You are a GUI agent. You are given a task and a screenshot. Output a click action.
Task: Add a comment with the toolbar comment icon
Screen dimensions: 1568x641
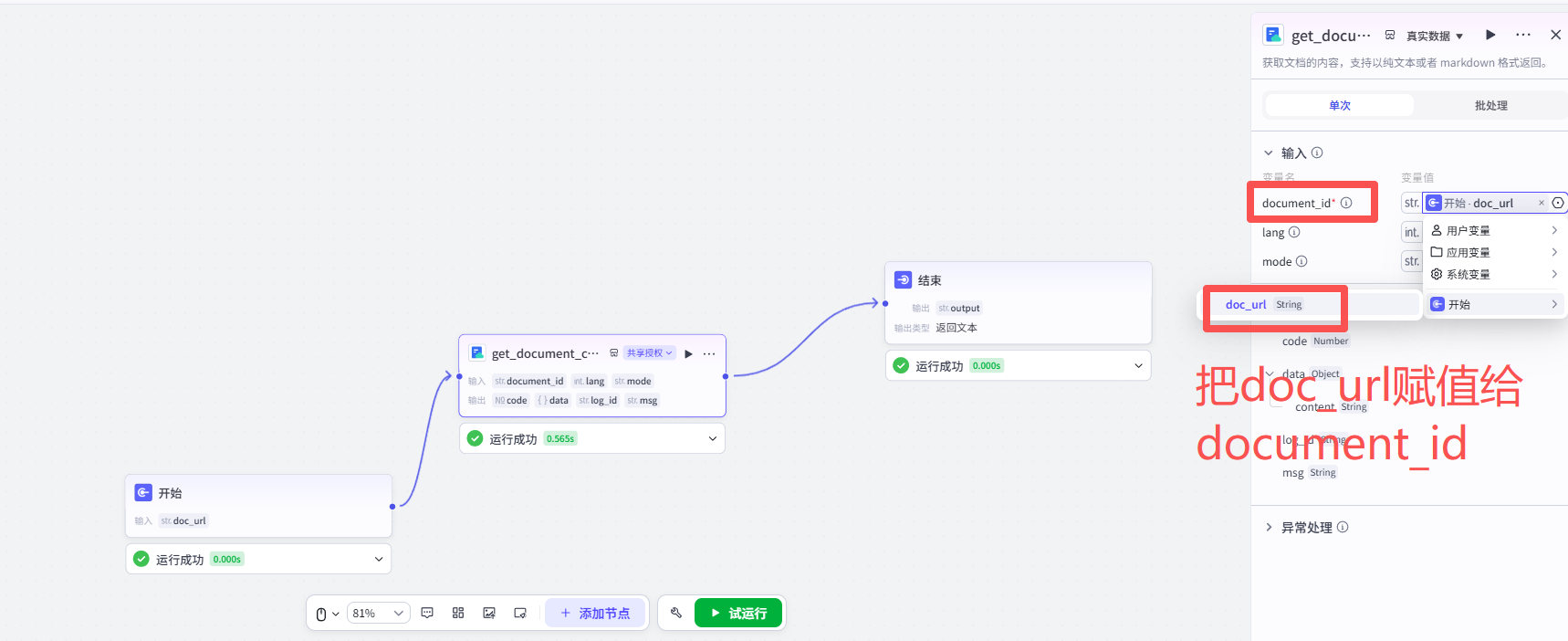[427, 614]
